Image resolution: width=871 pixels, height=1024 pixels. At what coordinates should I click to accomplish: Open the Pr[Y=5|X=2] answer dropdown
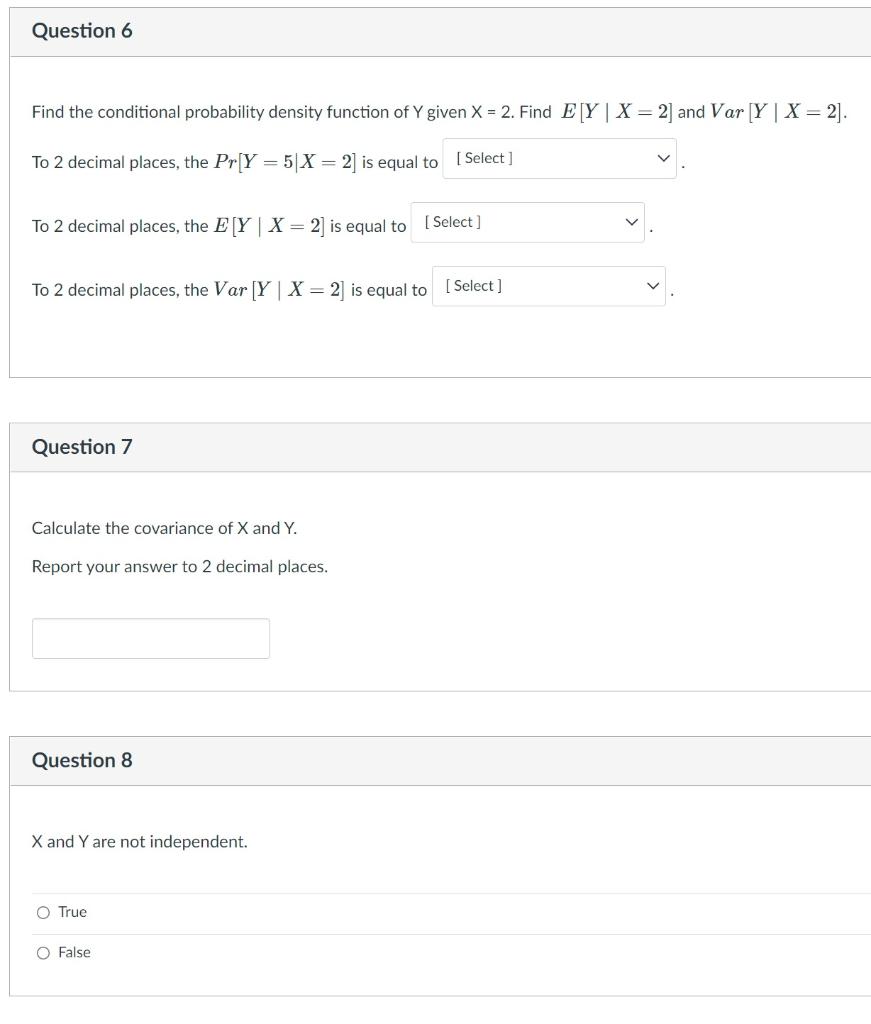click(x=560, y=158)
